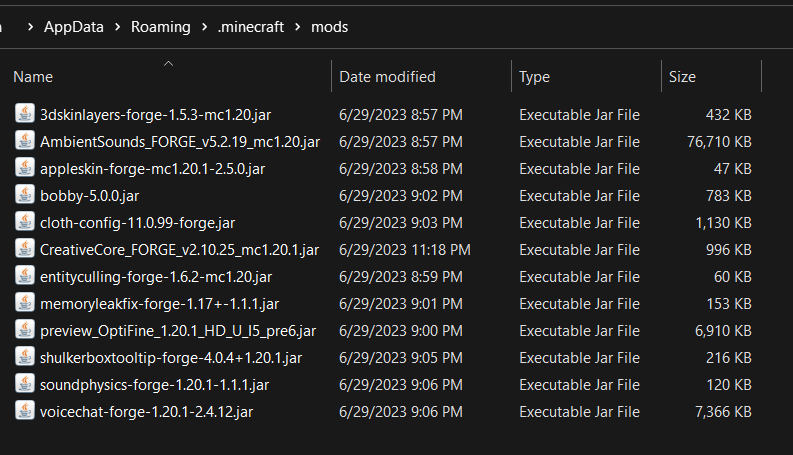
Task: Go to the Roaming breadcrumb folder
Action: point(161,27)
